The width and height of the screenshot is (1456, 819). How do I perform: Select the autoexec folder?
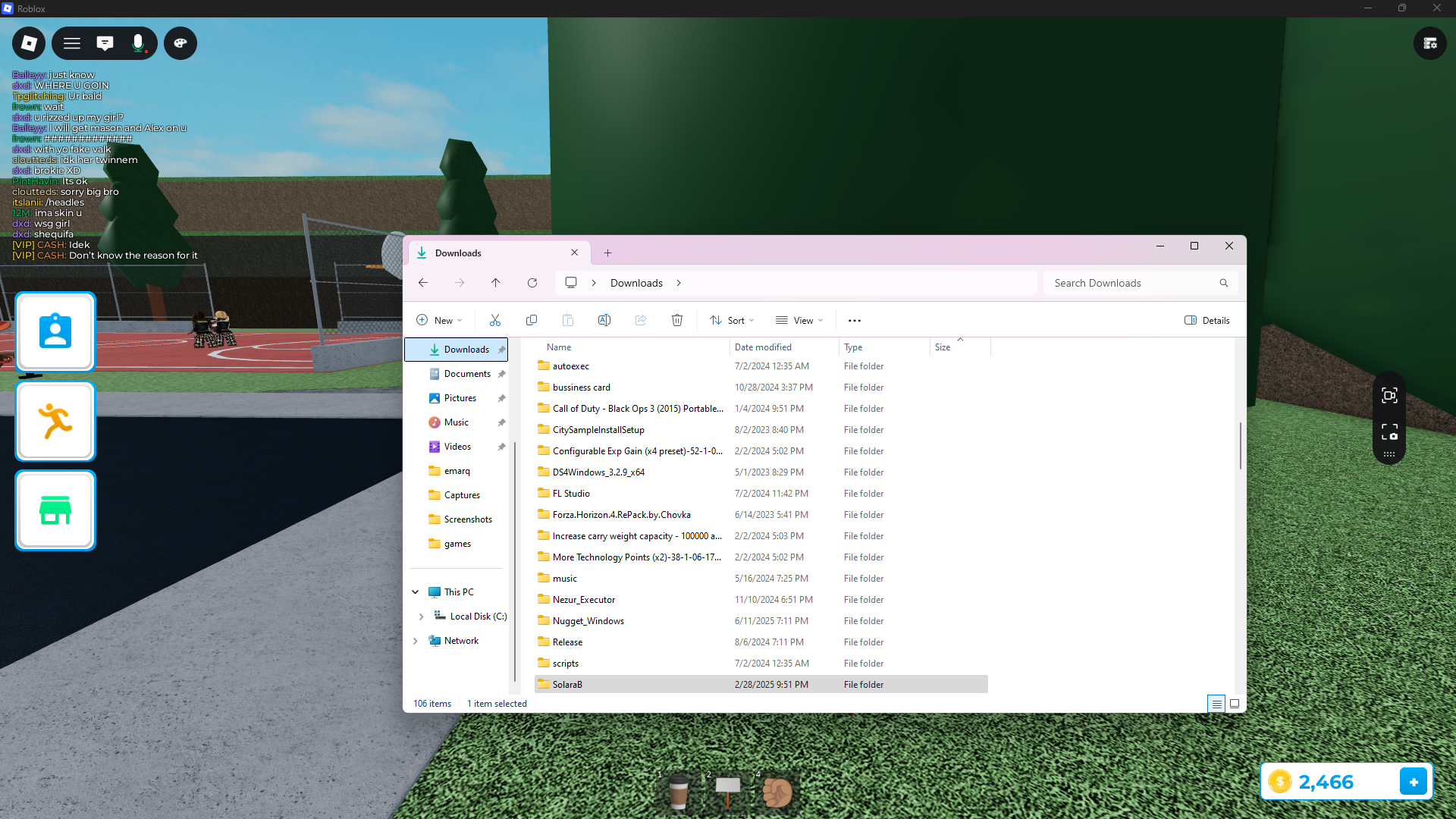[x=761, y=366]
